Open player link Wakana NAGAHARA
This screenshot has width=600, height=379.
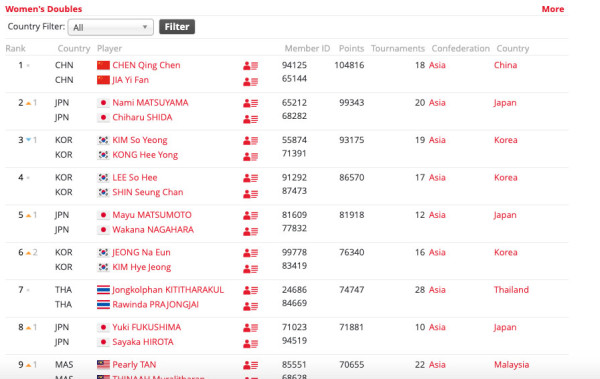click(153, 230)
